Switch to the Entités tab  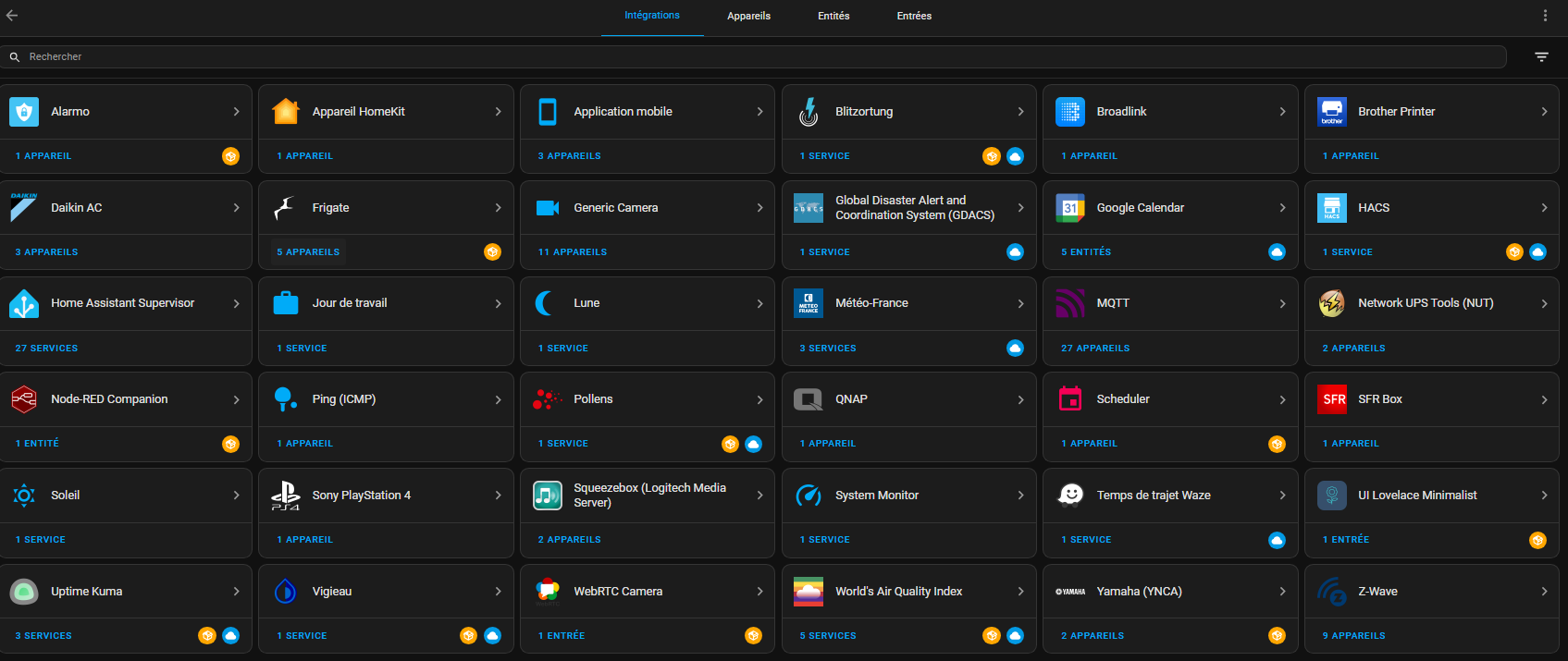point(833,16)
